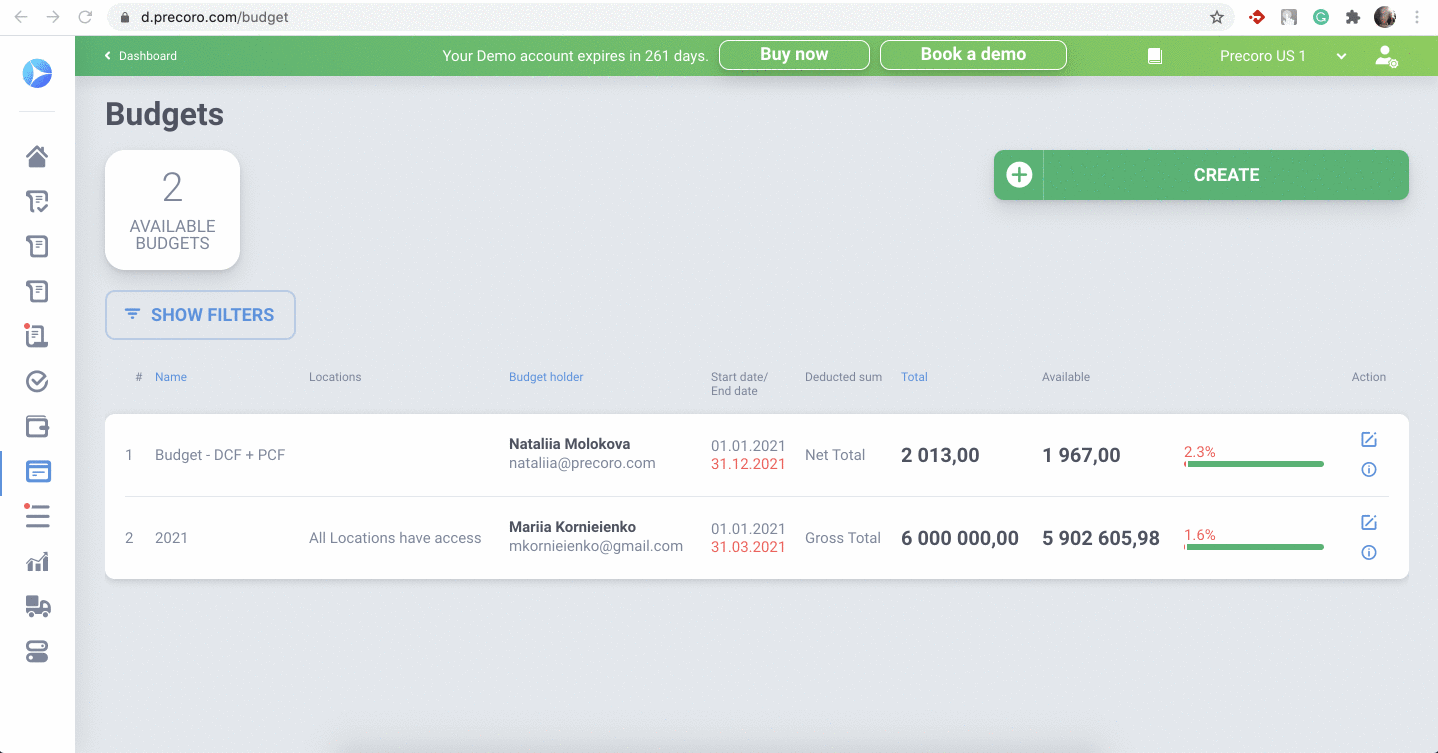Screen dimensions: 1438x753
Task: Click the "Net Total" deducted sum cell
Action: (835, 455)
